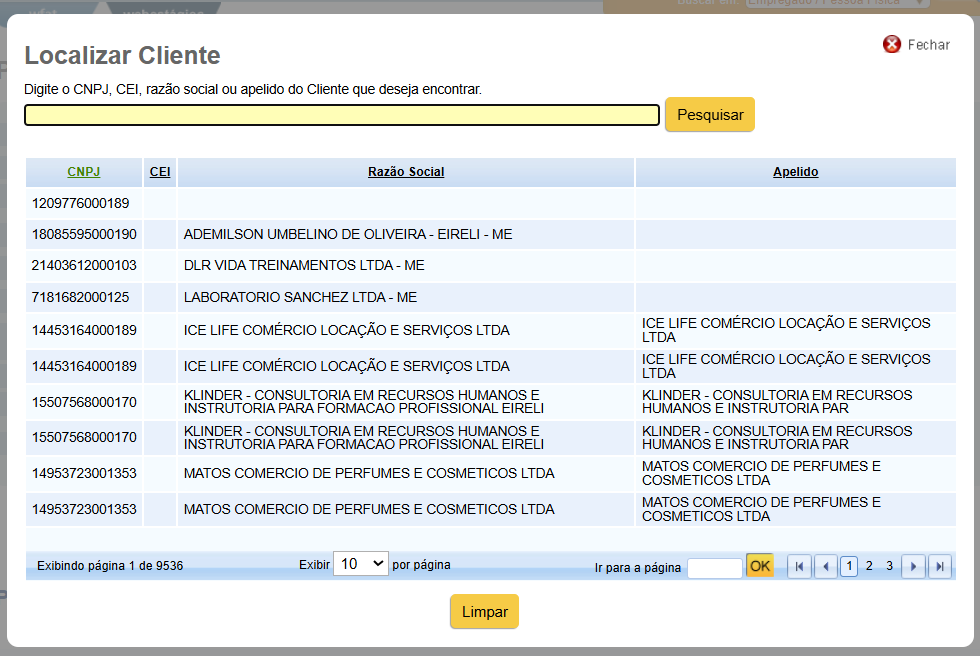Go to the next page of results
Image resolution: width=980 pixels, height=656 pixels.
tap(913, 567)
